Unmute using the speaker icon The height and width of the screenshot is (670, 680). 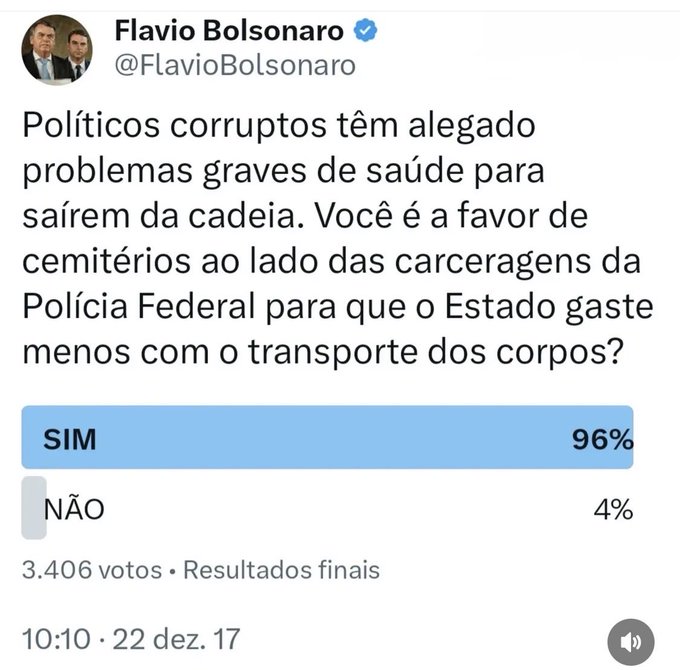(x=630, y=641)
